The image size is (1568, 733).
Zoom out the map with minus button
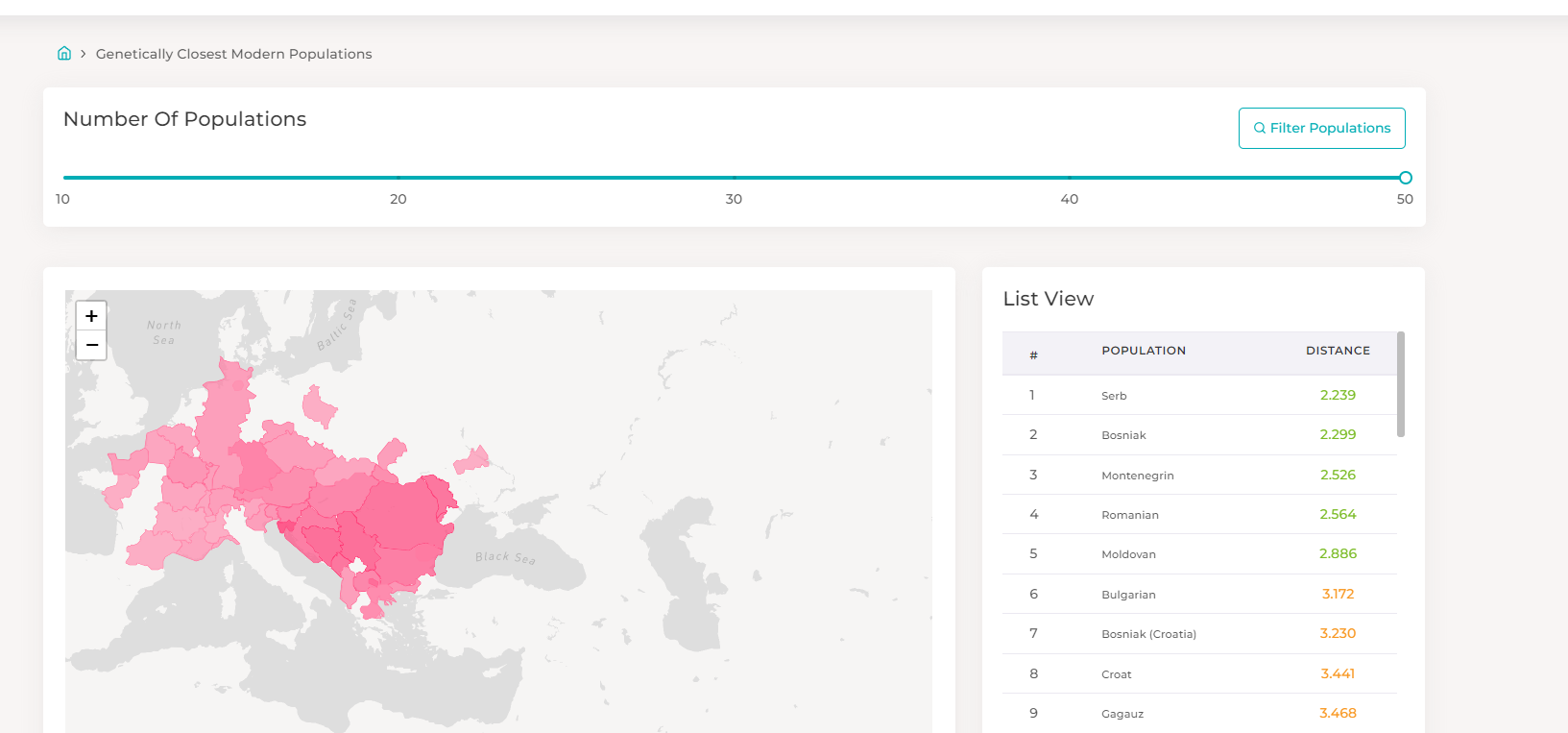(x=91, y=345)
